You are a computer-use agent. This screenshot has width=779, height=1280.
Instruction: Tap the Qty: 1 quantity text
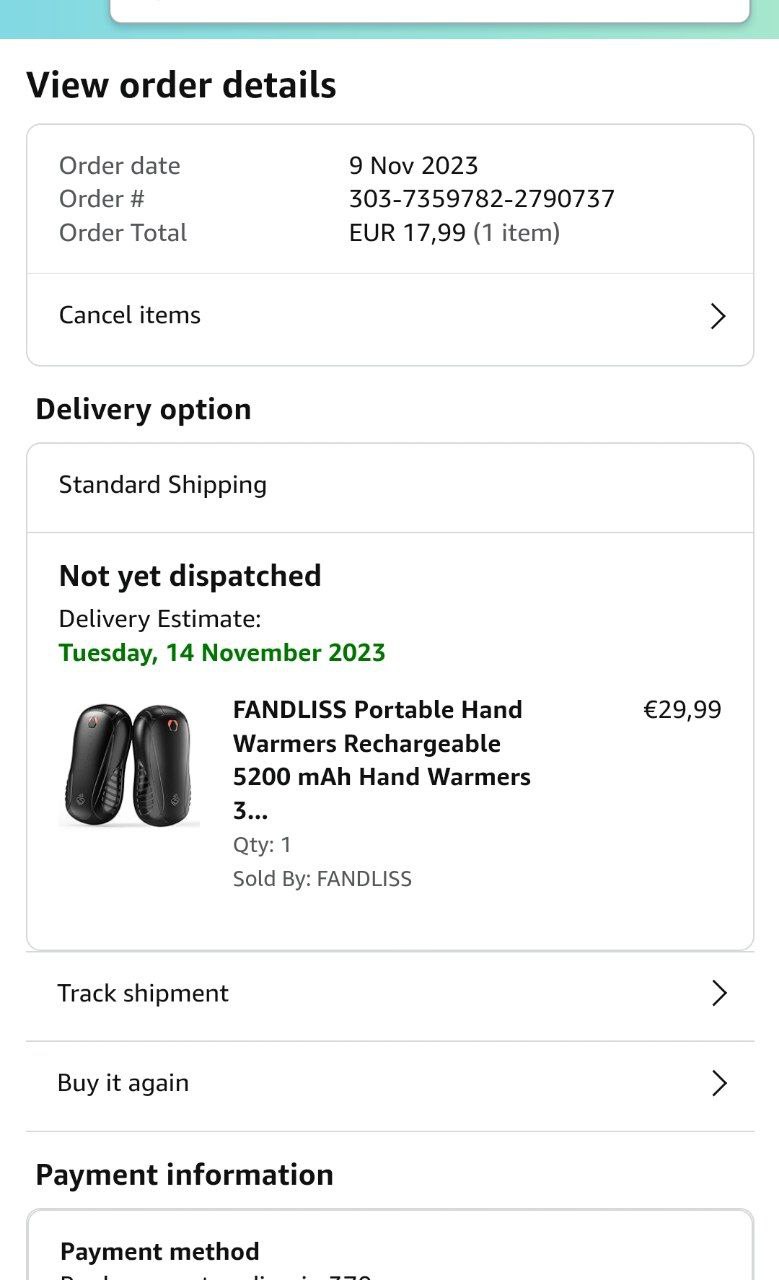[262, 845]
